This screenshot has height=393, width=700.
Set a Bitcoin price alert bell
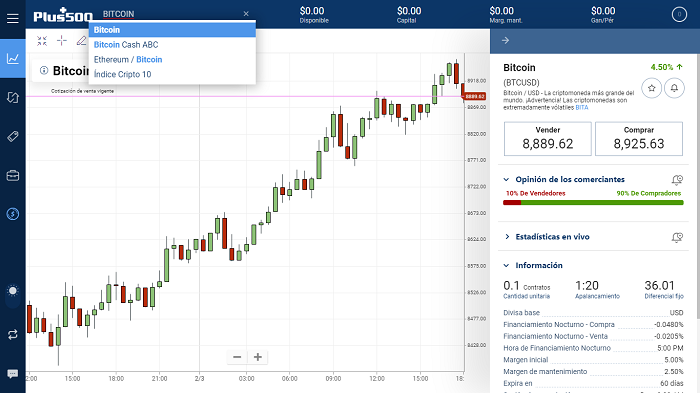tap(674, 88)
